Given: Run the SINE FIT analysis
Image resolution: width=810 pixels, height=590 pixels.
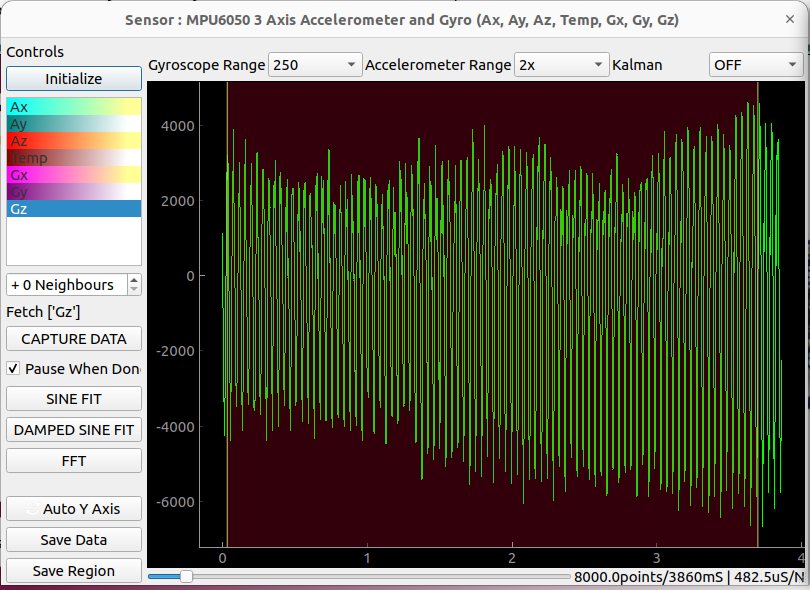Looking at the screenshot, I should [73, 399].
